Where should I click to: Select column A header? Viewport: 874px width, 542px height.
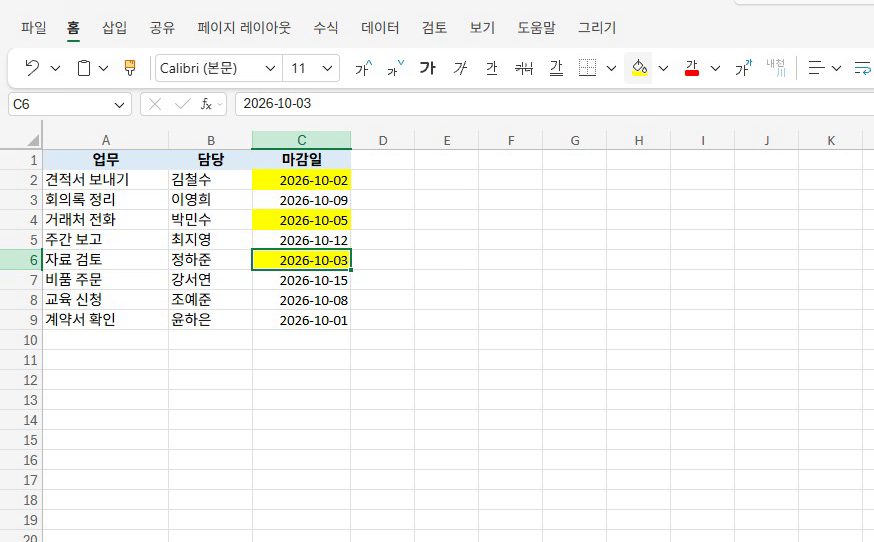click(105, 141)
